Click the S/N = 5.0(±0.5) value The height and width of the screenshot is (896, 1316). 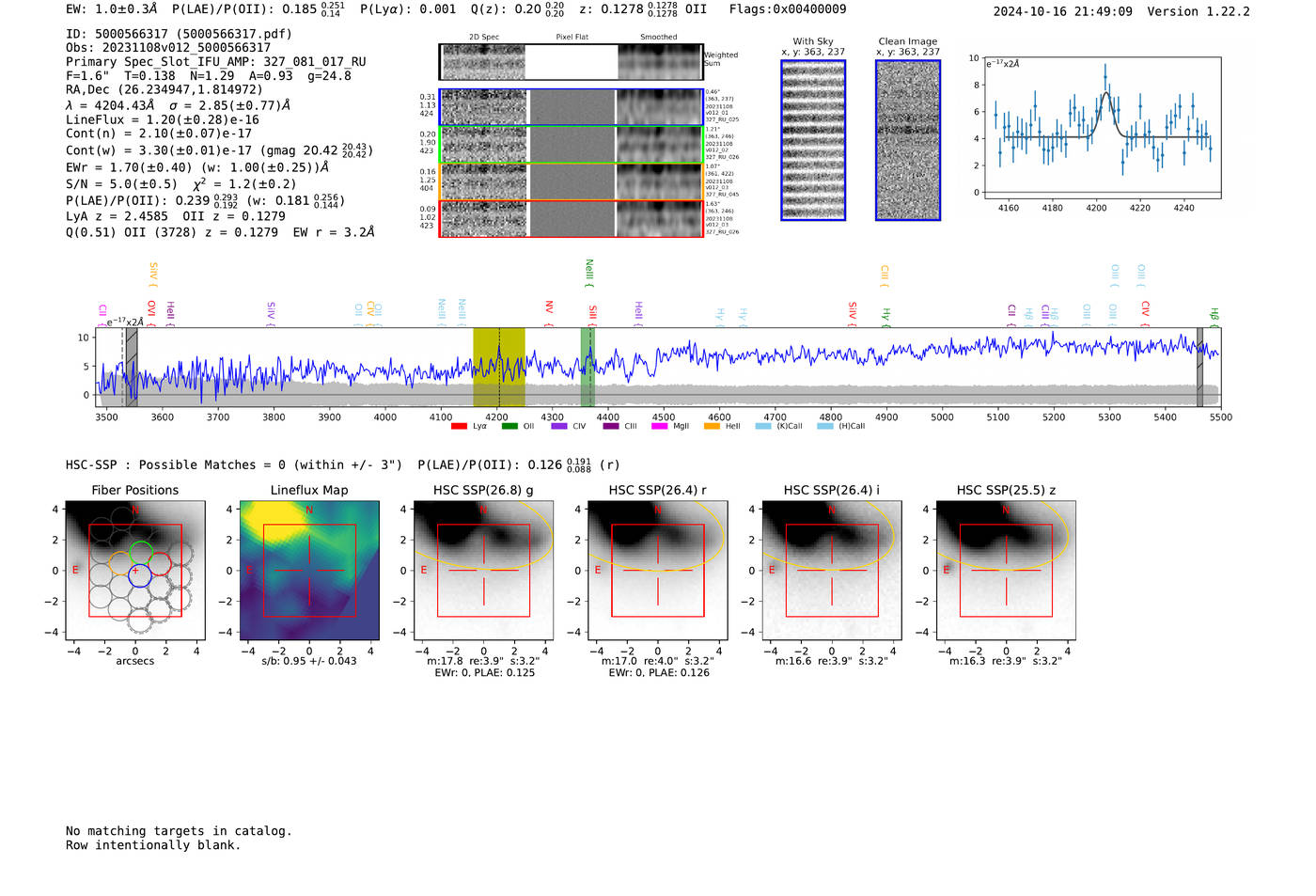121,184
